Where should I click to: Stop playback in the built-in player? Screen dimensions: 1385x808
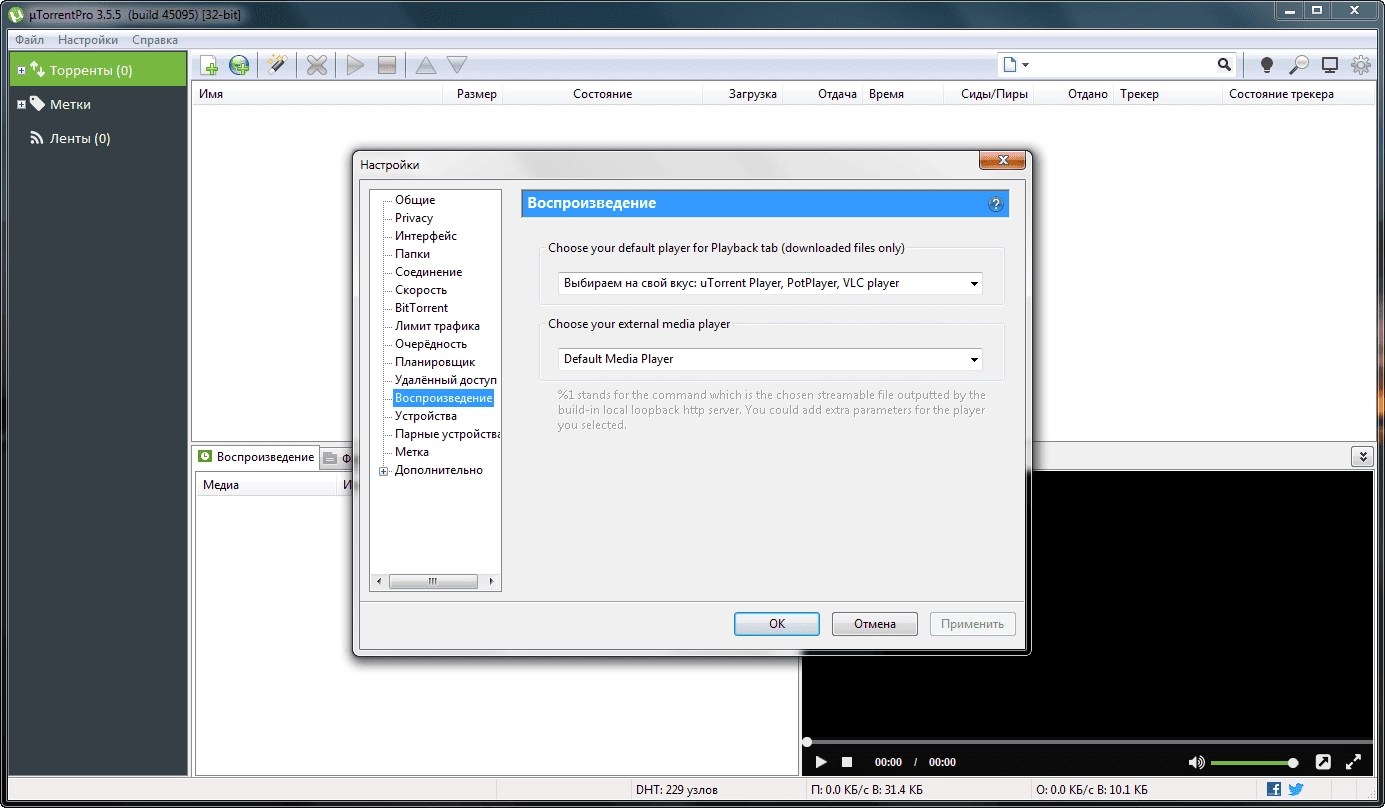pyautogui.click(x=847, y=762)
